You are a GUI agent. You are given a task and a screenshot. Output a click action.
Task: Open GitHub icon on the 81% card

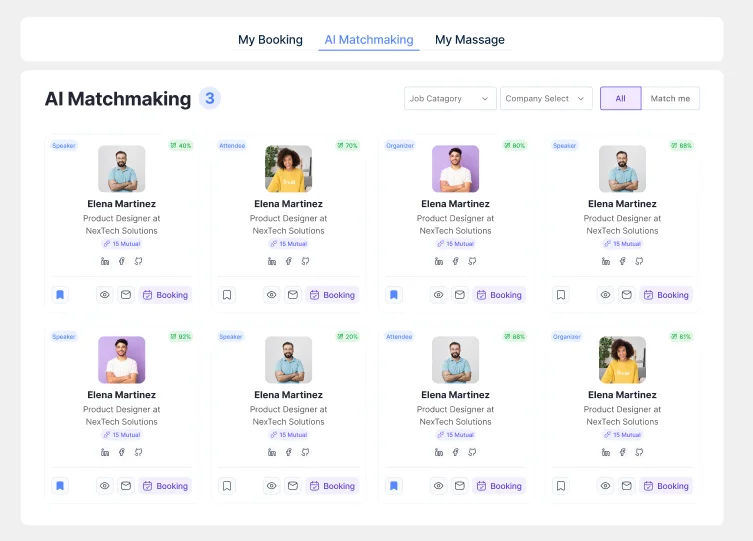pyautogui.click(x=639, y=452)
